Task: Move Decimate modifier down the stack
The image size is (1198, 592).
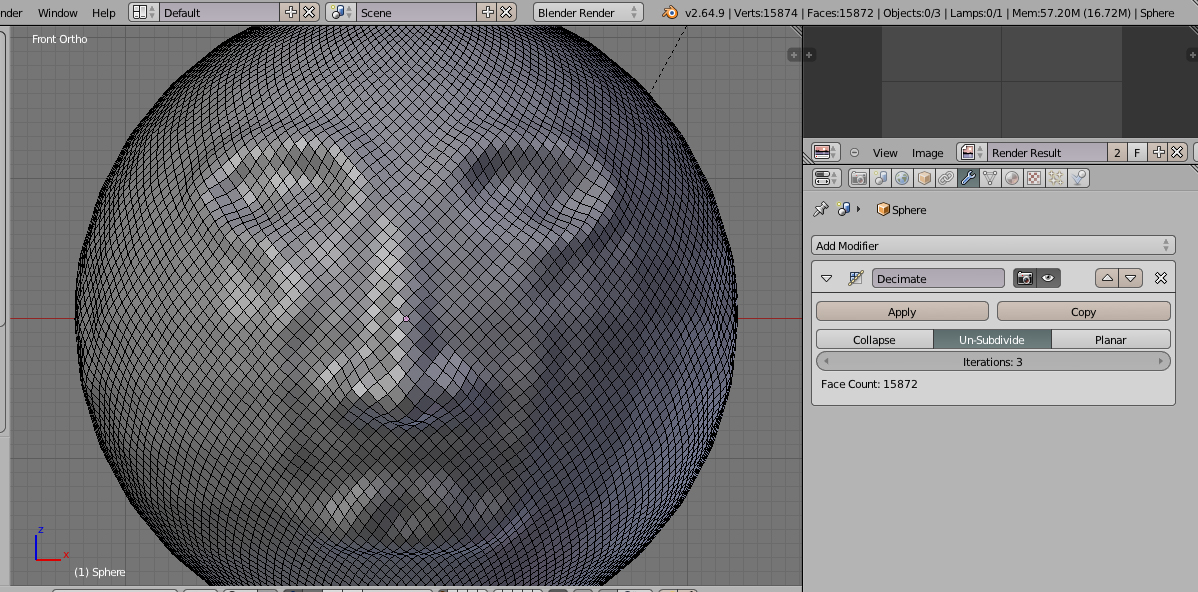Action: pyautogui.click(x=1132, y=279)
